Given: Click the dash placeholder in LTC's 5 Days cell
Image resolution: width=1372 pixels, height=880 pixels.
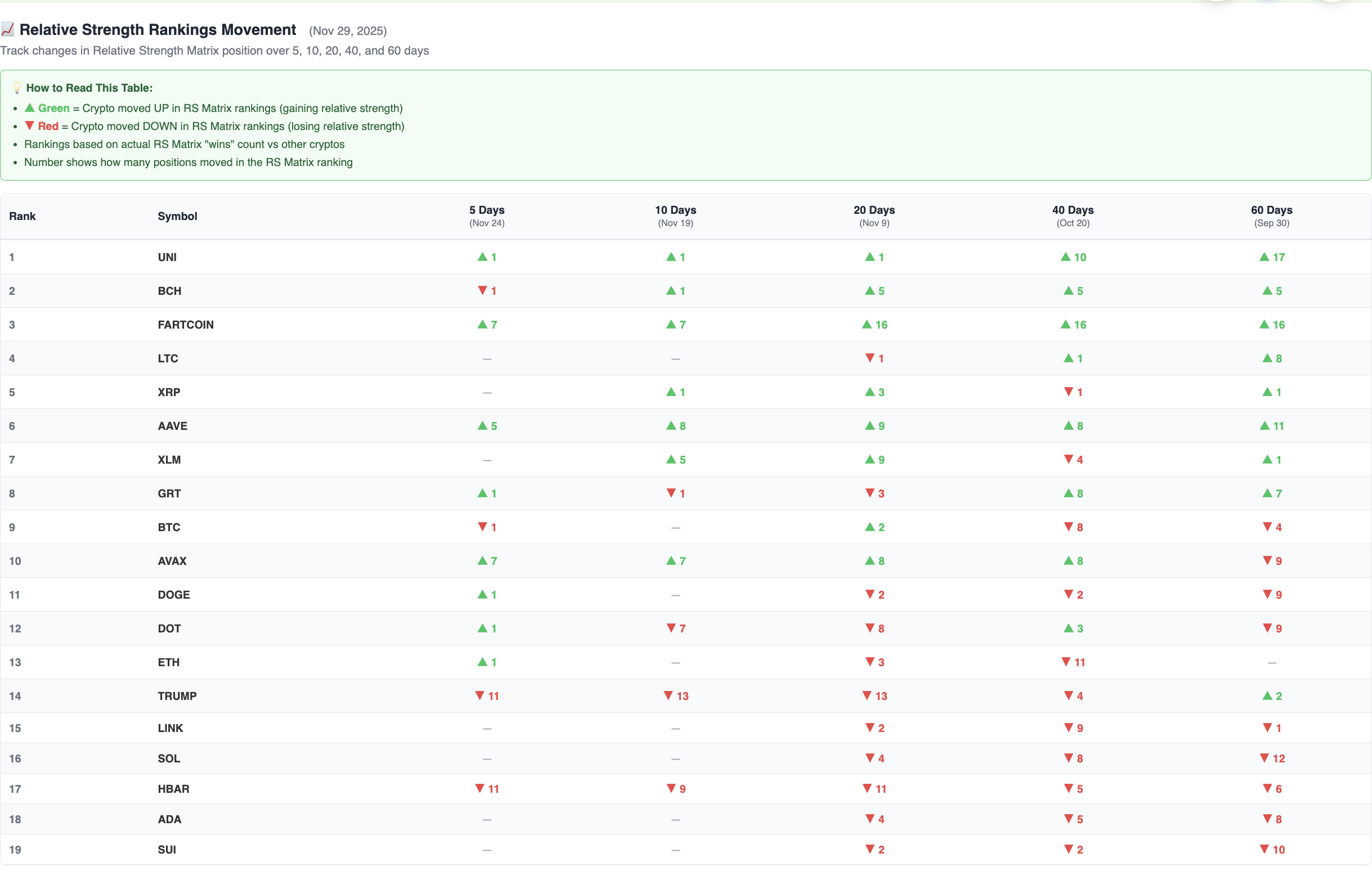Looking at the screenshot, I should 486,358.
